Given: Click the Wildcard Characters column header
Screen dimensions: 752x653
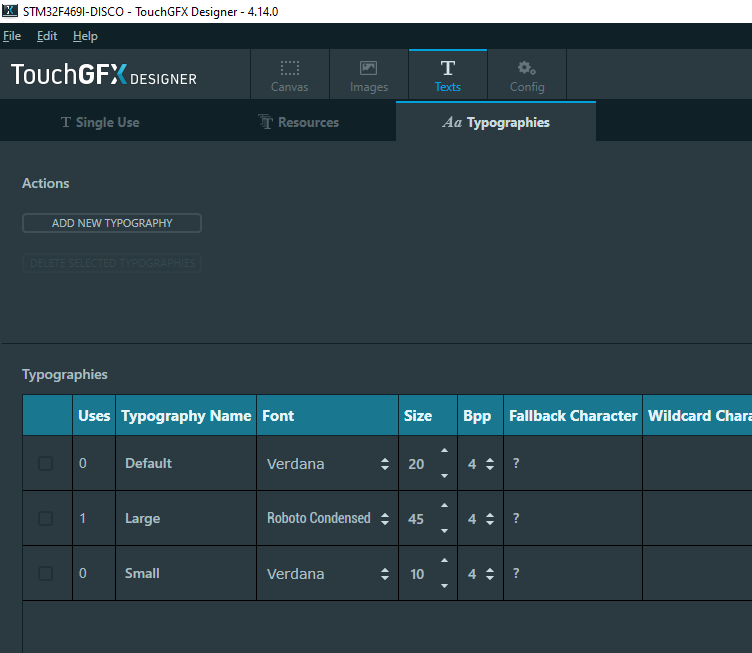Looking at the screenshot, I should coord(698,416).
